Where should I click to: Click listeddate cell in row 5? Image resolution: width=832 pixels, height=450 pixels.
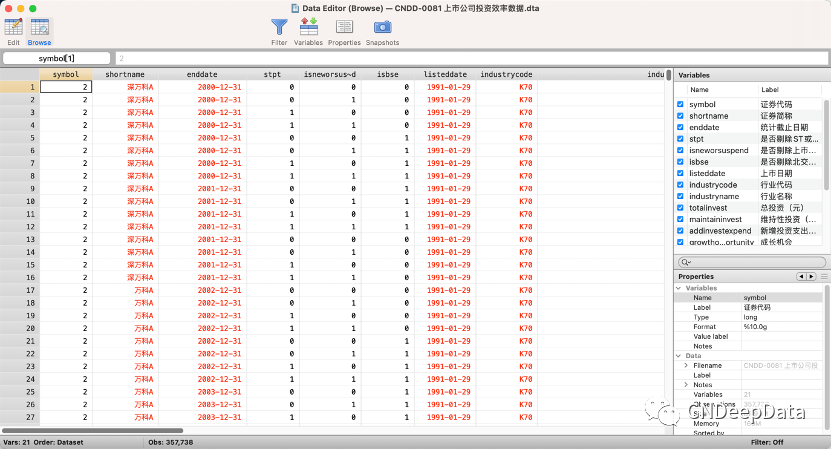(x=445, y=138)
